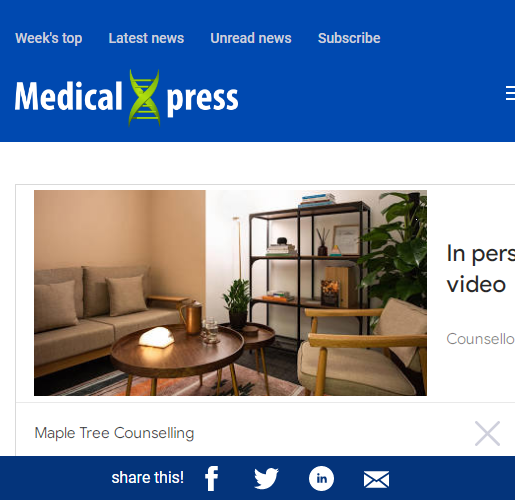Open the 'In pers... video' ad headline
The height and width of the screenshot is (500, 515).
pos(481,269)
